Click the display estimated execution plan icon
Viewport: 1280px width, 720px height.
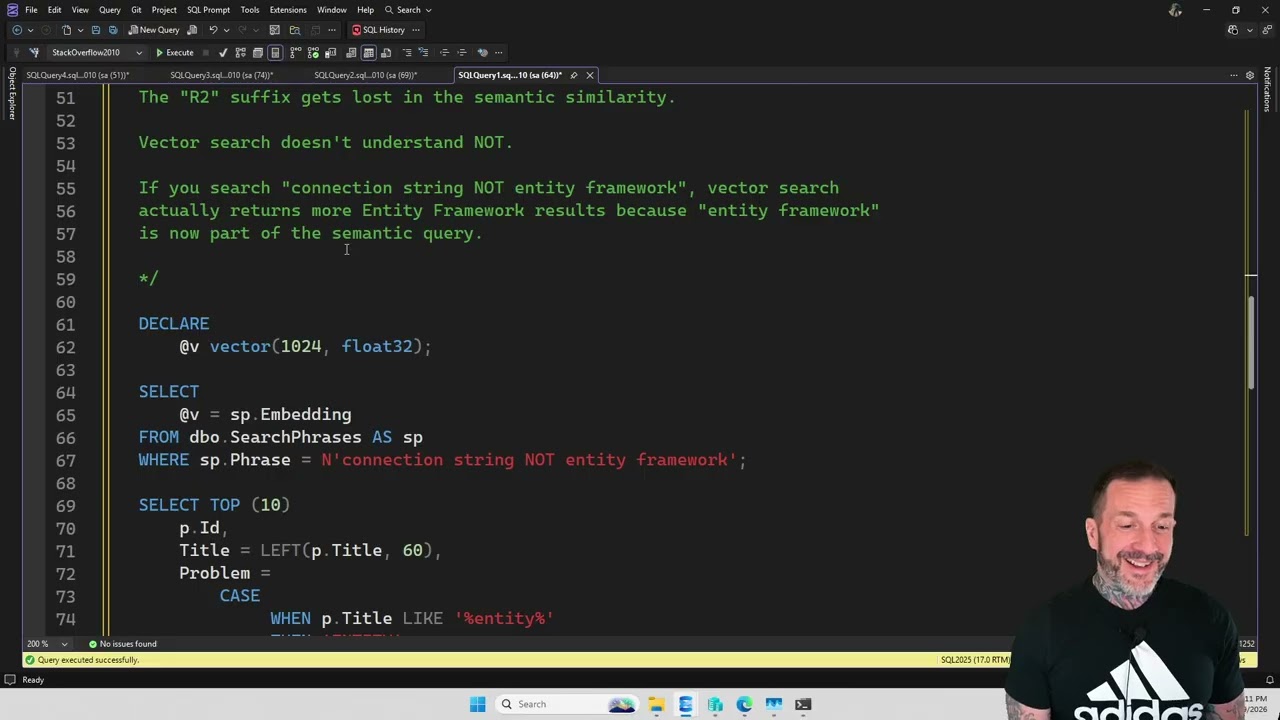click(240, 52)
